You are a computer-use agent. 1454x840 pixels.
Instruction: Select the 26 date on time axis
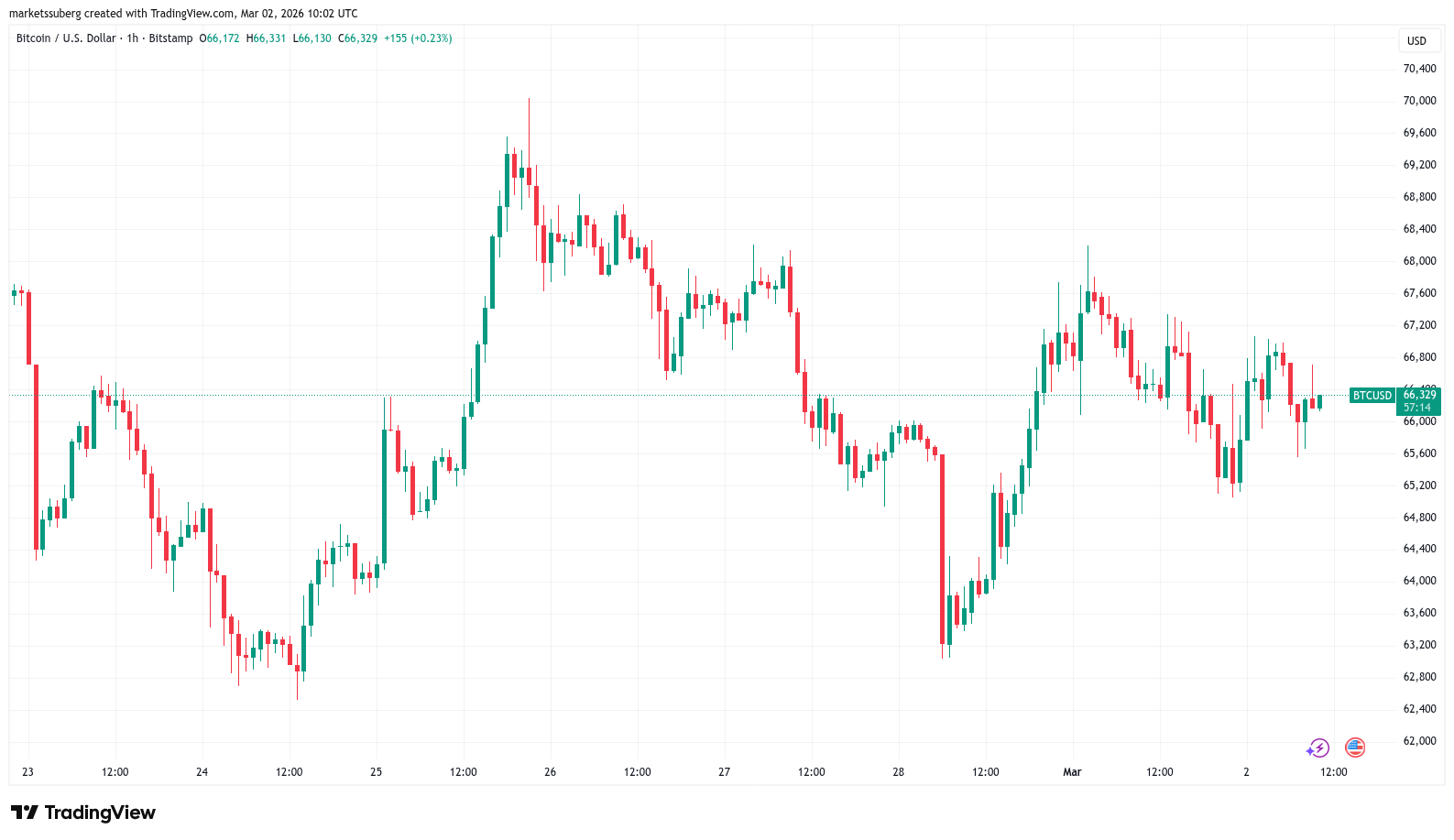[550, 772]
